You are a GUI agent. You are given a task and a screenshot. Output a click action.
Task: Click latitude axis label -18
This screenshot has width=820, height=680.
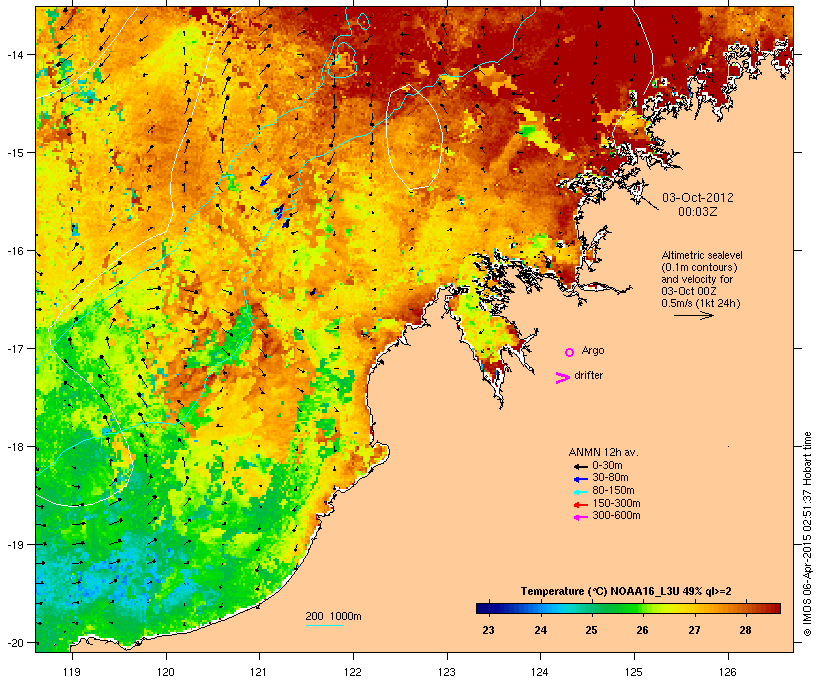point(15,447)
